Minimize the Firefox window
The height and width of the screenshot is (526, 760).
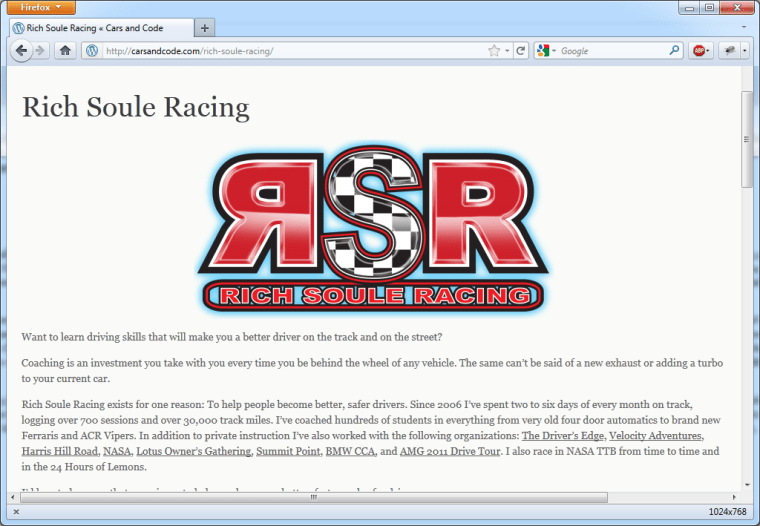689,8
